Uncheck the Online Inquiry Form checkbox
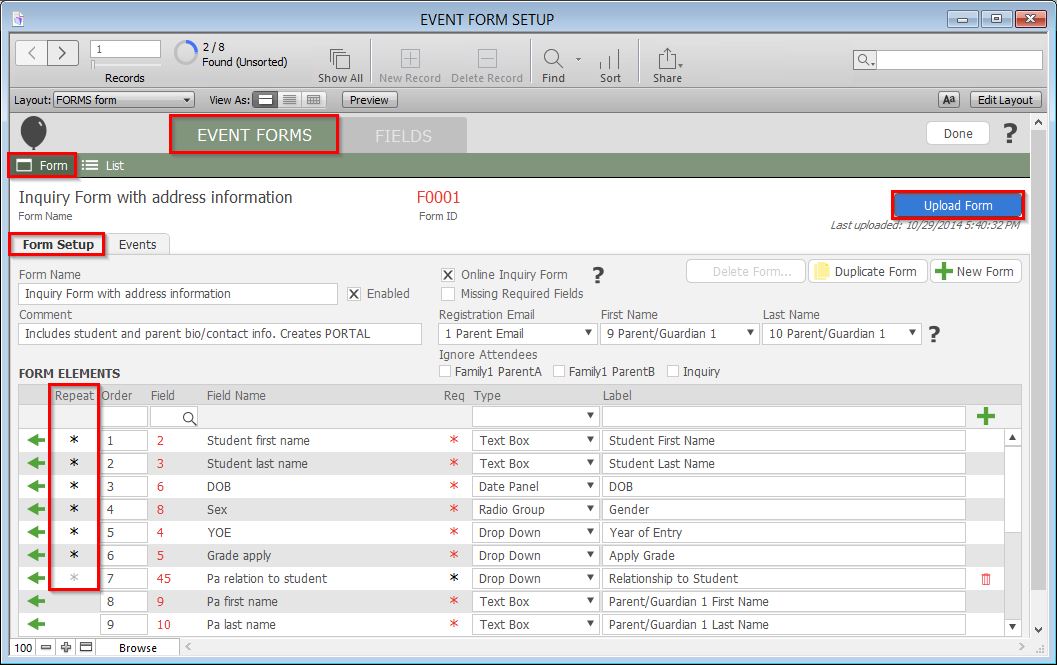This screenshot has width=1057, height=665. (x=448, y=275)
